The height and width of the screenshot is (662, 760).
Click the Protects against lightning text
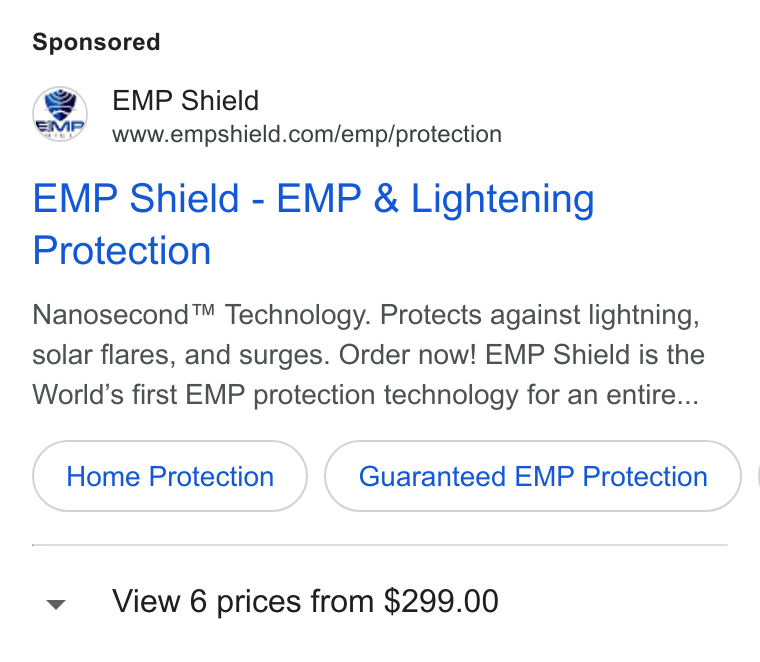tap(540, 315)
